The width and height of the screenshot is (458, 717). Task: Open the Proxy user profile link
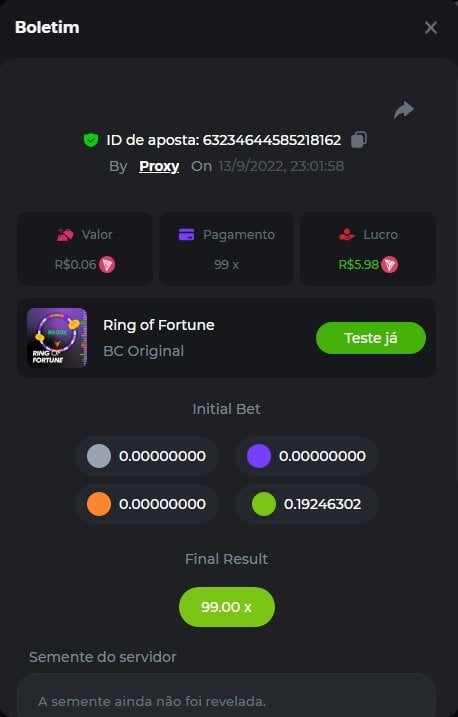(159, 166)
